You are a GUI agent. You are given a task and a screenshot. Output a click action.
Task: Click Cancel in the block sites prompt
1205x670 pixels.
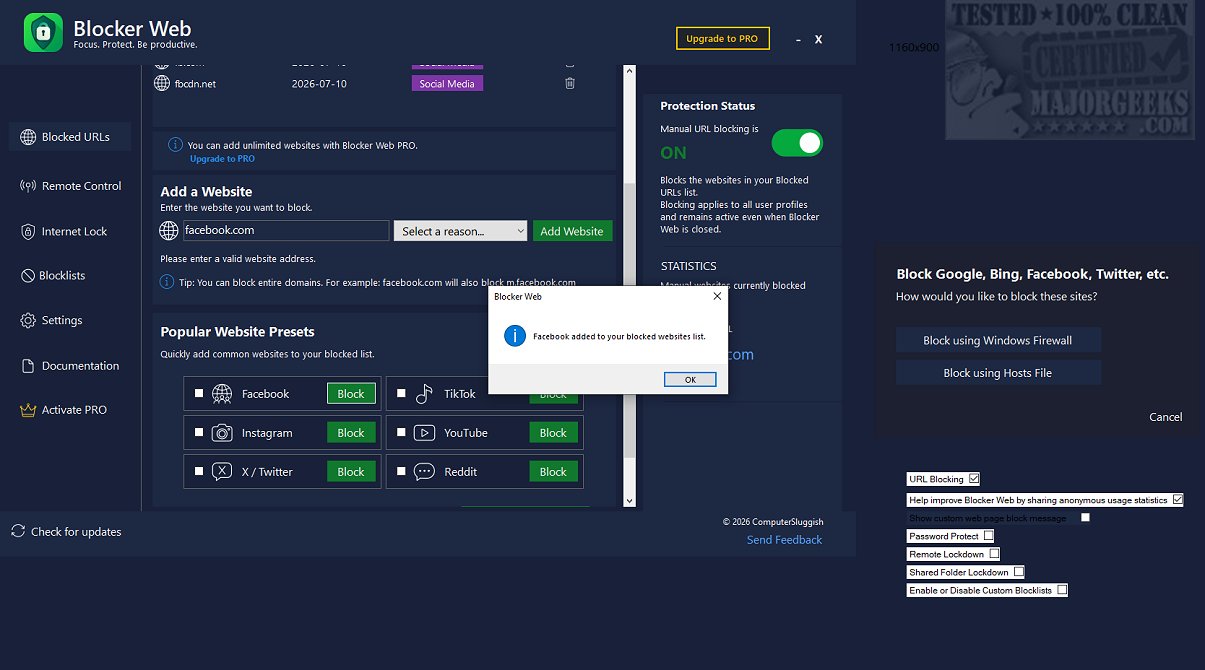pyautogui.click(x=1166, y=417)
